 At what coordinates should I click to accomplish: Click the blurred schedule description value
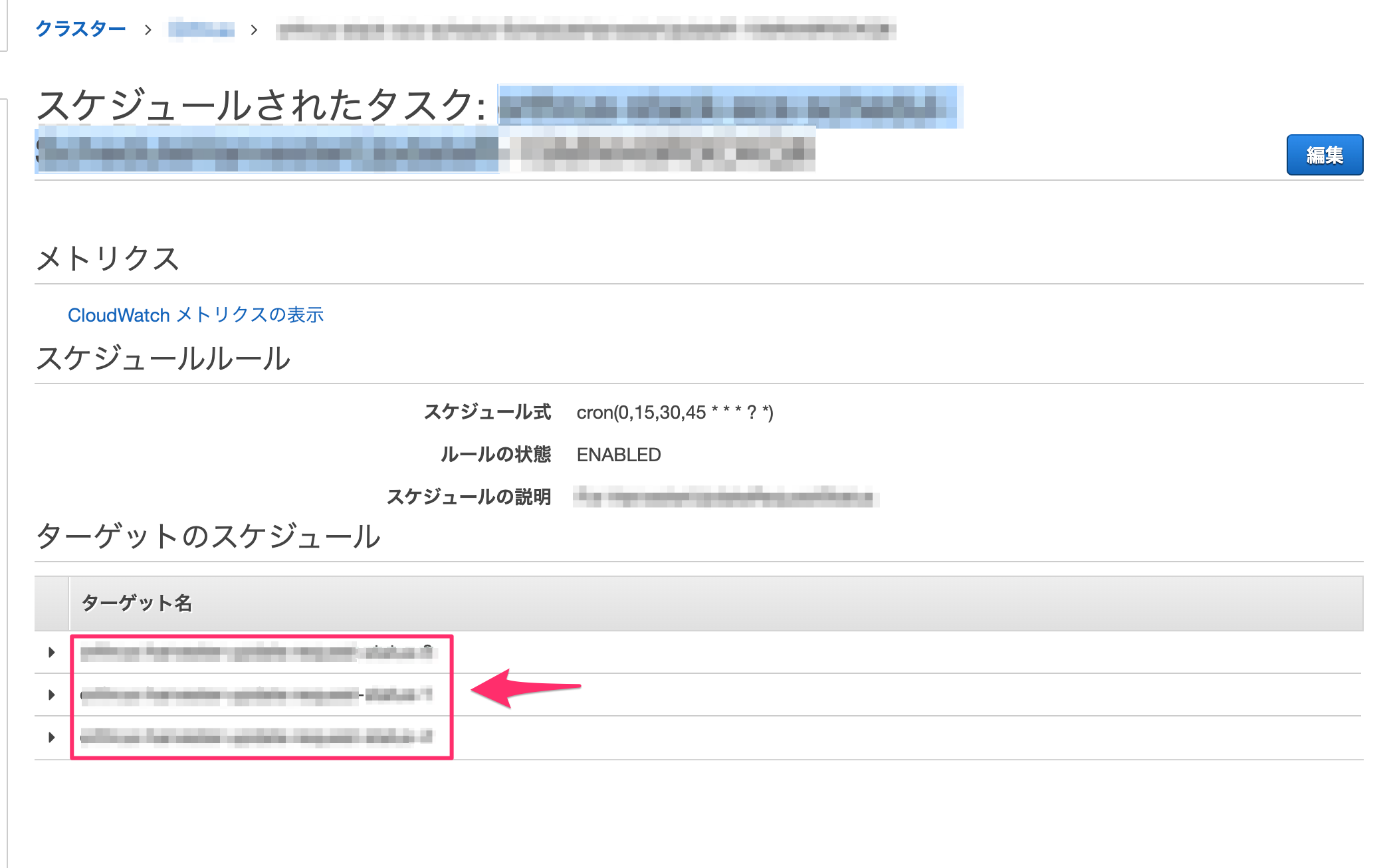(725, 497)
